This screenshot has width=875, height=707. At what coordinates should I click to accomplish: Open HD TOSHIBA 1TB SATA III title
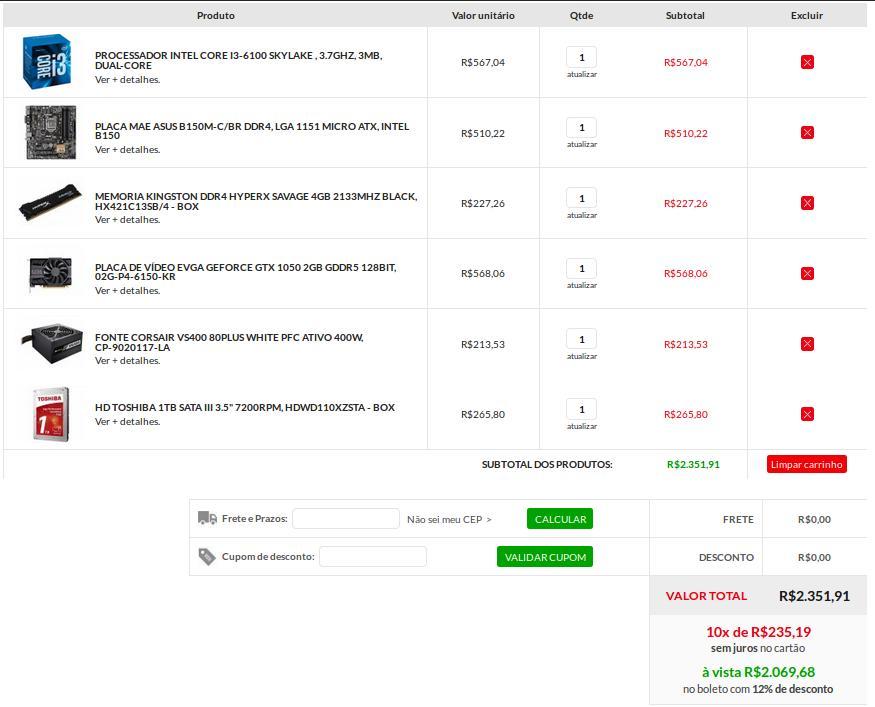point(245,407)
